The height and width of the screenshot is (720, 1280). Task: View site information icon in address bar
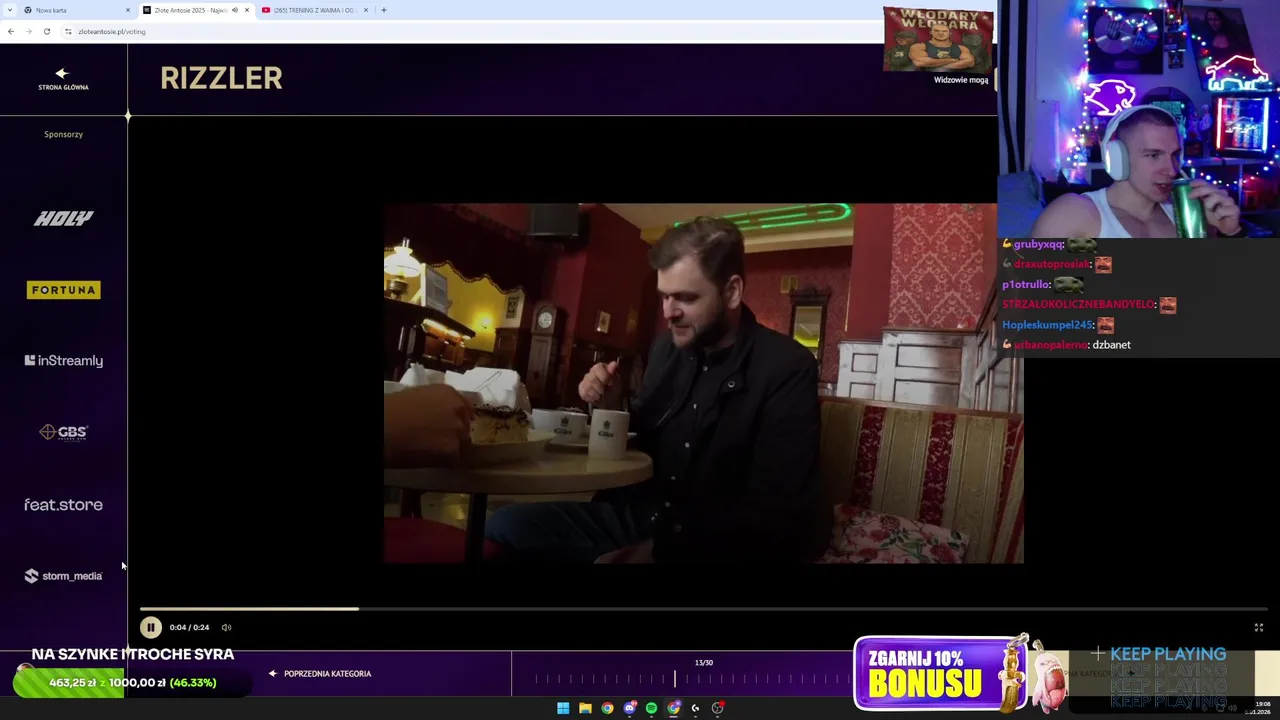68,31
